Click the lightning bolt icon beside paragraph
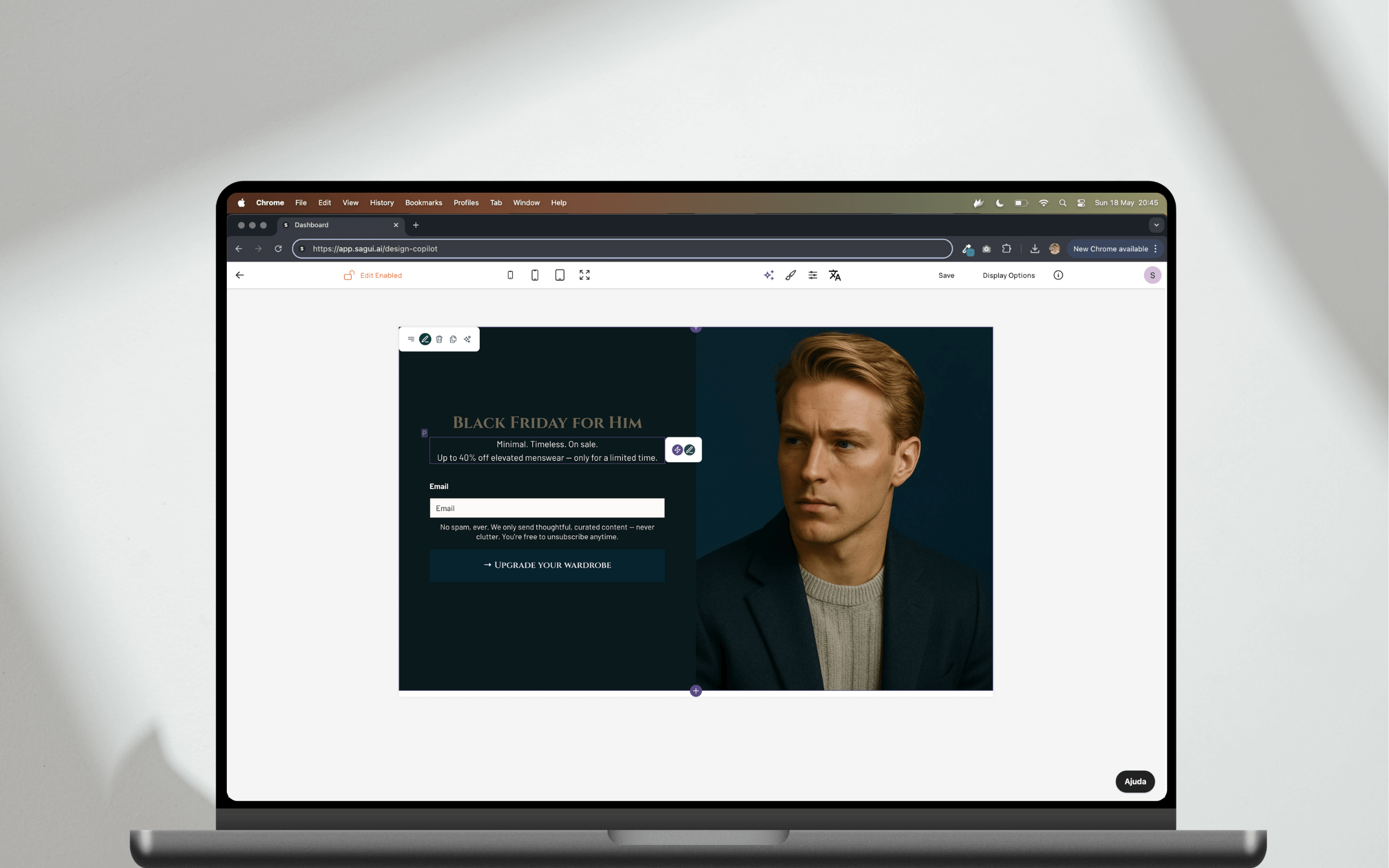This screenshot has height=868, width=1389. pos(677,450)
